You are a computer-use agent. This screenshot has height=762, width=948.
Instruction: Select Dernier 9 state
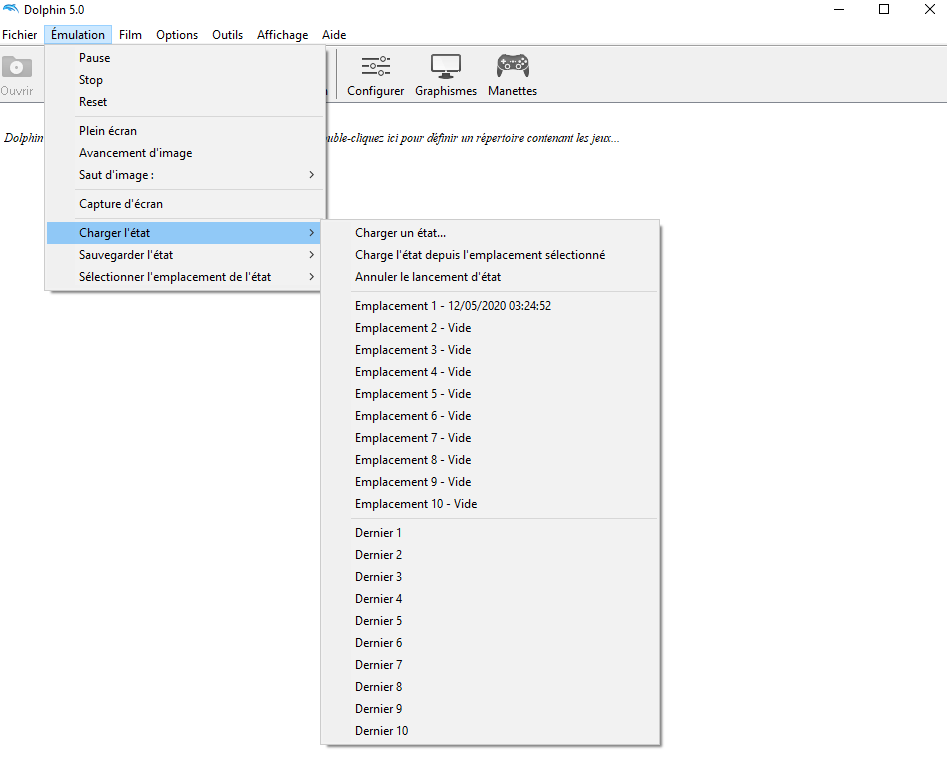[x=490, y=709]
